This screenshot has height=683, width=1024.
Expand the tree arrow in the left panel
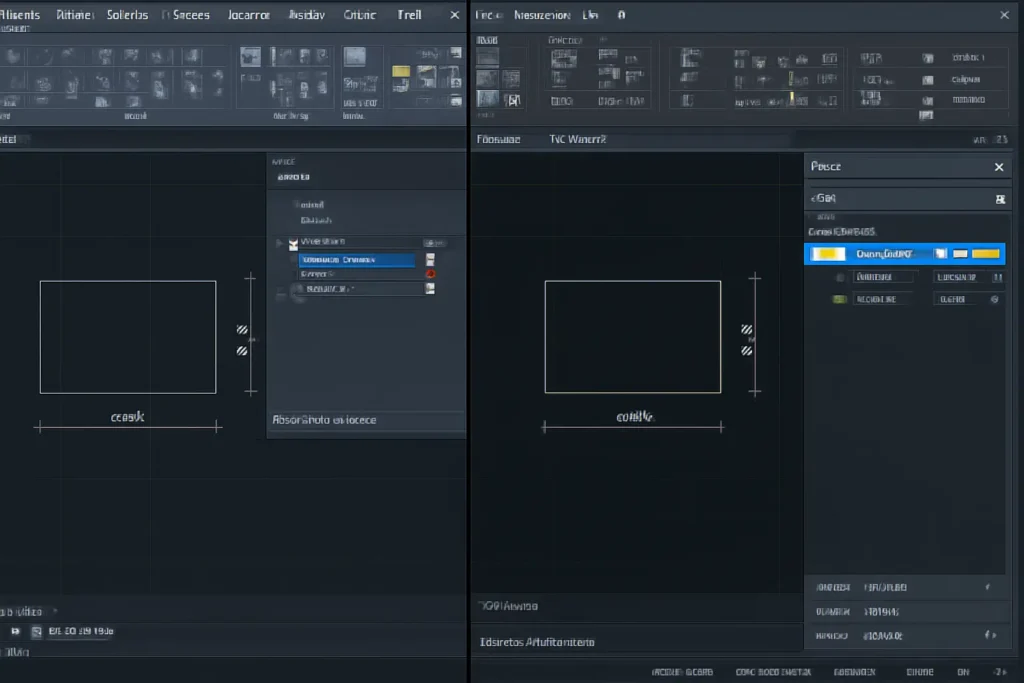[x=279, y=242]
